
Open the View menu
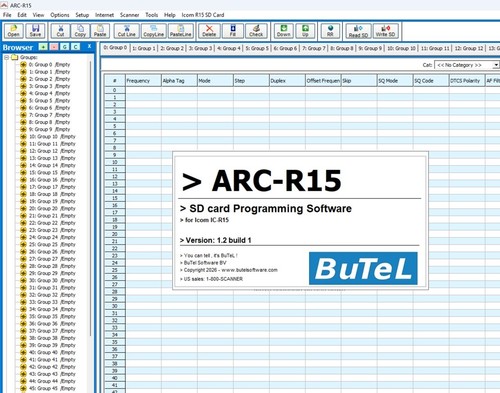(38, 15)
